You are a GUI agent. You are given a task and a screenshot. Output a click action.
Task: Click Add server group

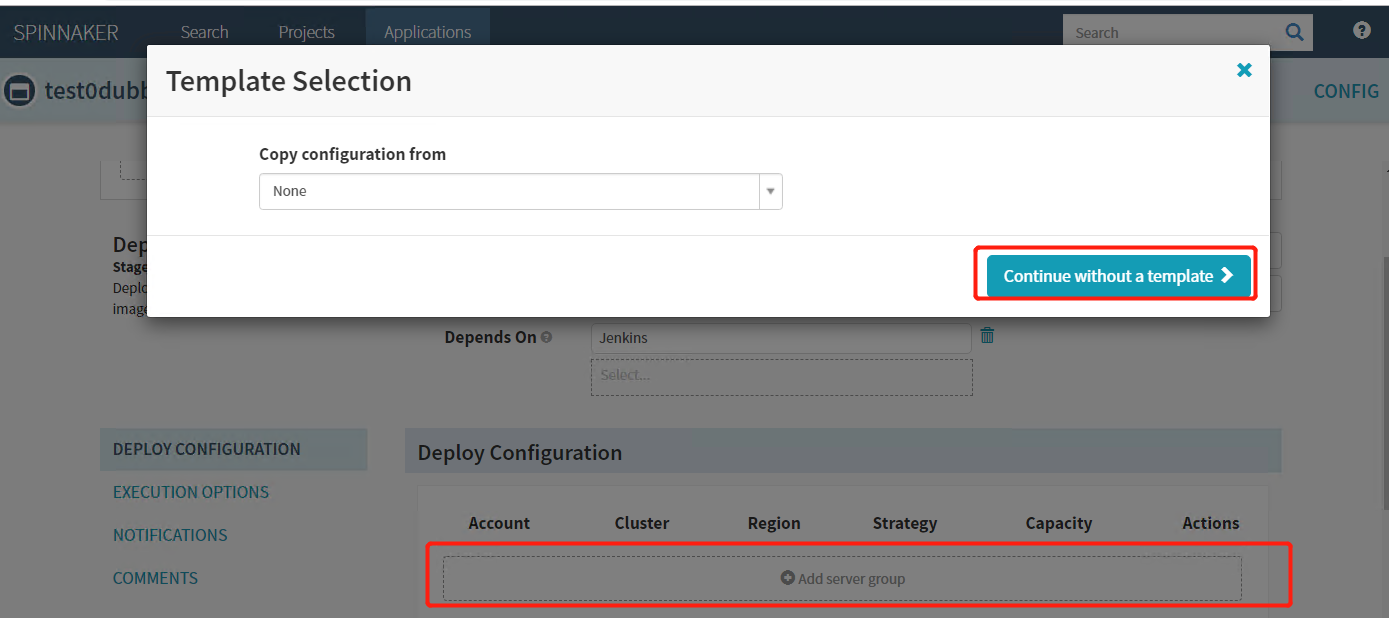[x=842, y=578]
